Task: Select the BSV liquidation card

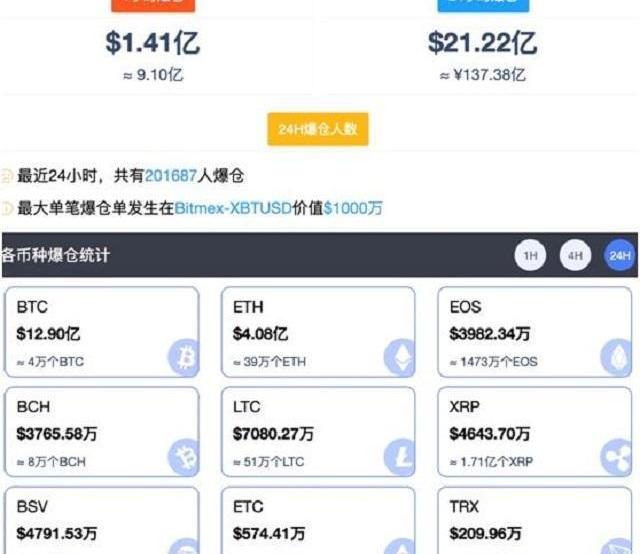Action: click(x=100, y=520)
